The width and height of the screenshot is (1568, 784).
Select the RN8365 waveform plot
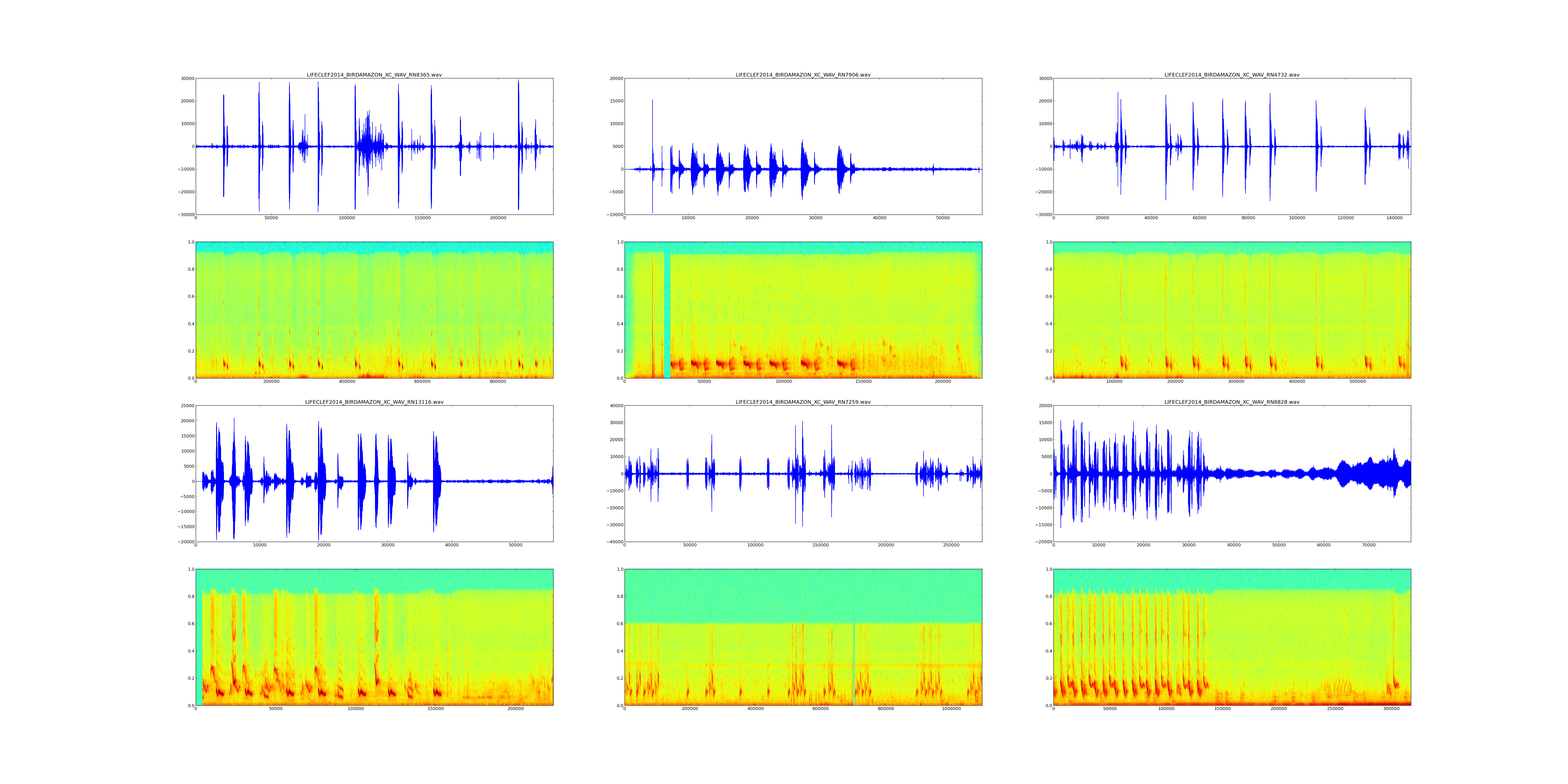(x=374, y=146)
